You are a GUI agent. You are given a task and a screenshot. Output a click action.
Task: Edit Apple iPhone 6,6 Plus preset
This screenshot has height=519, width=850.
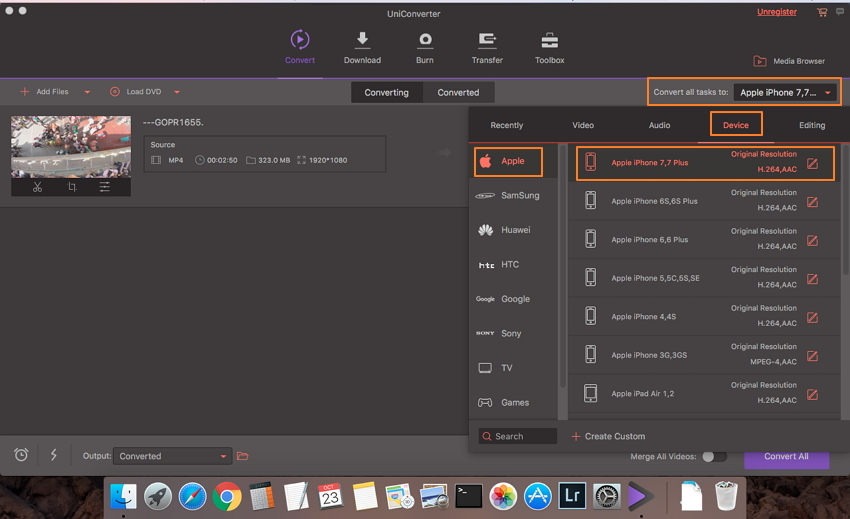point(812,241)
